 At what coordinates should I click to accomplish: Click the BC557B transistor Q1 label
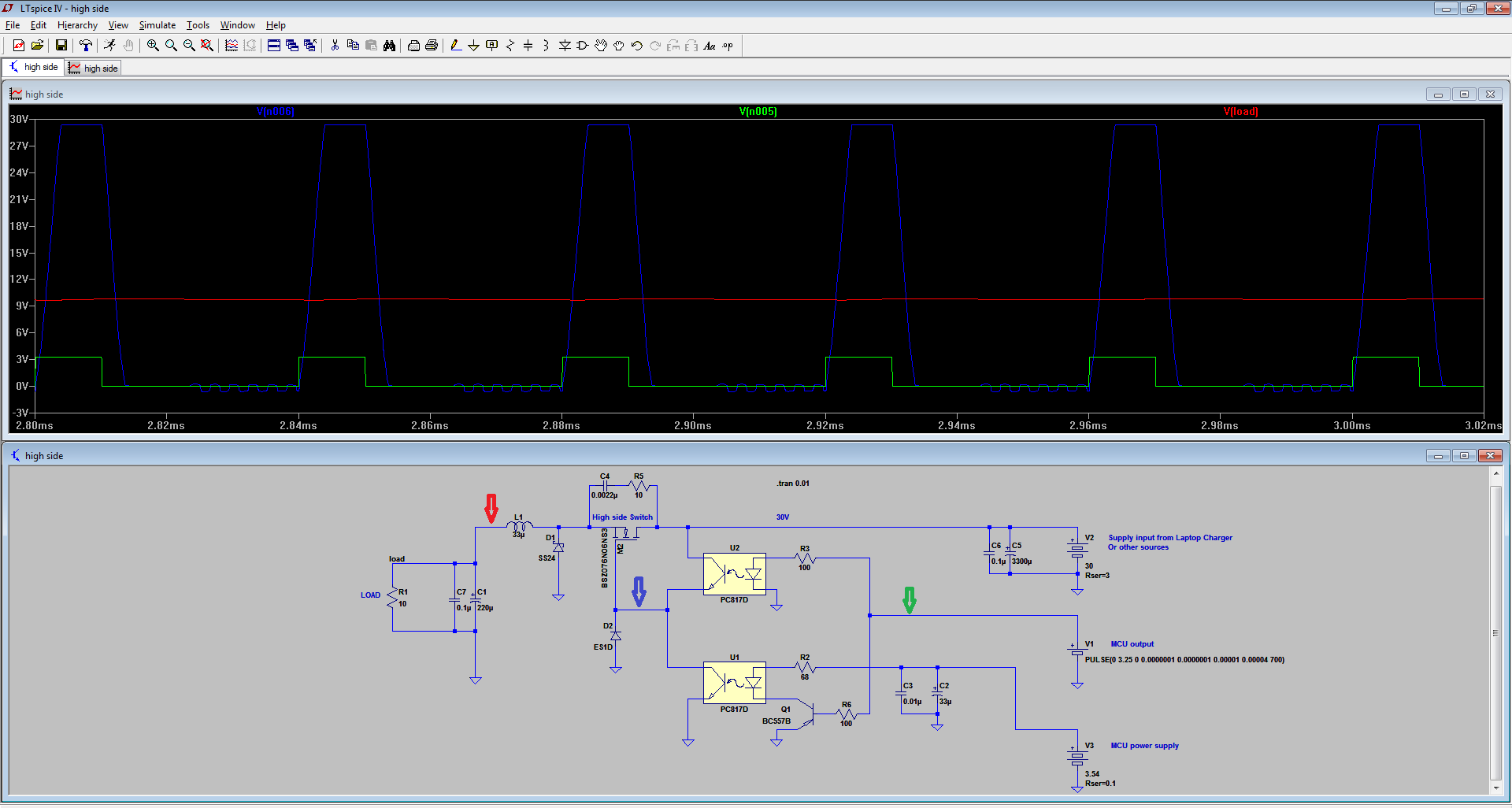pos(776,721)
